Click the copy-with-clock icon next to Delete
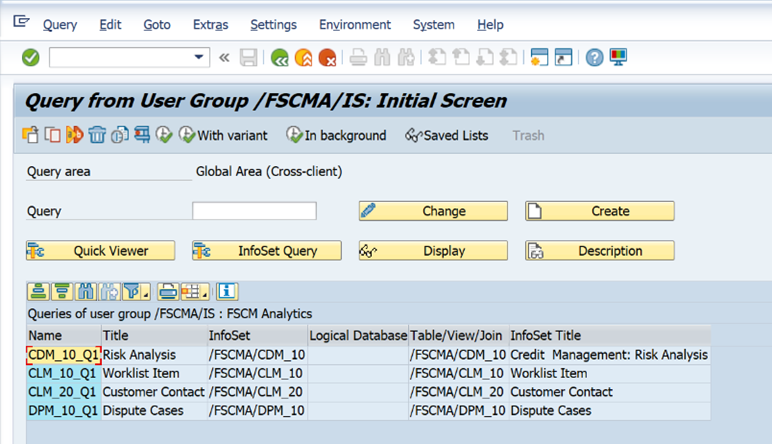The image size is (772, 444). [120, 135]
